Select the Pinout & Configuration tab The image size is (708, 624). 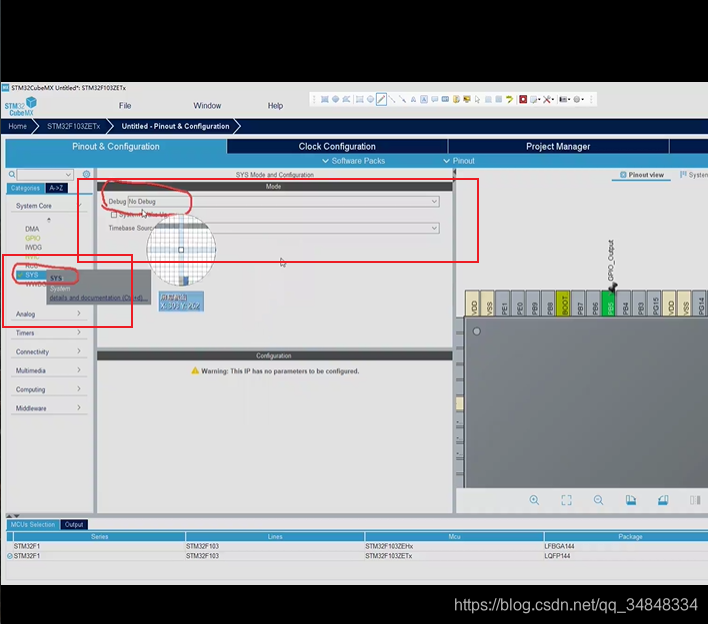point(116,146)
